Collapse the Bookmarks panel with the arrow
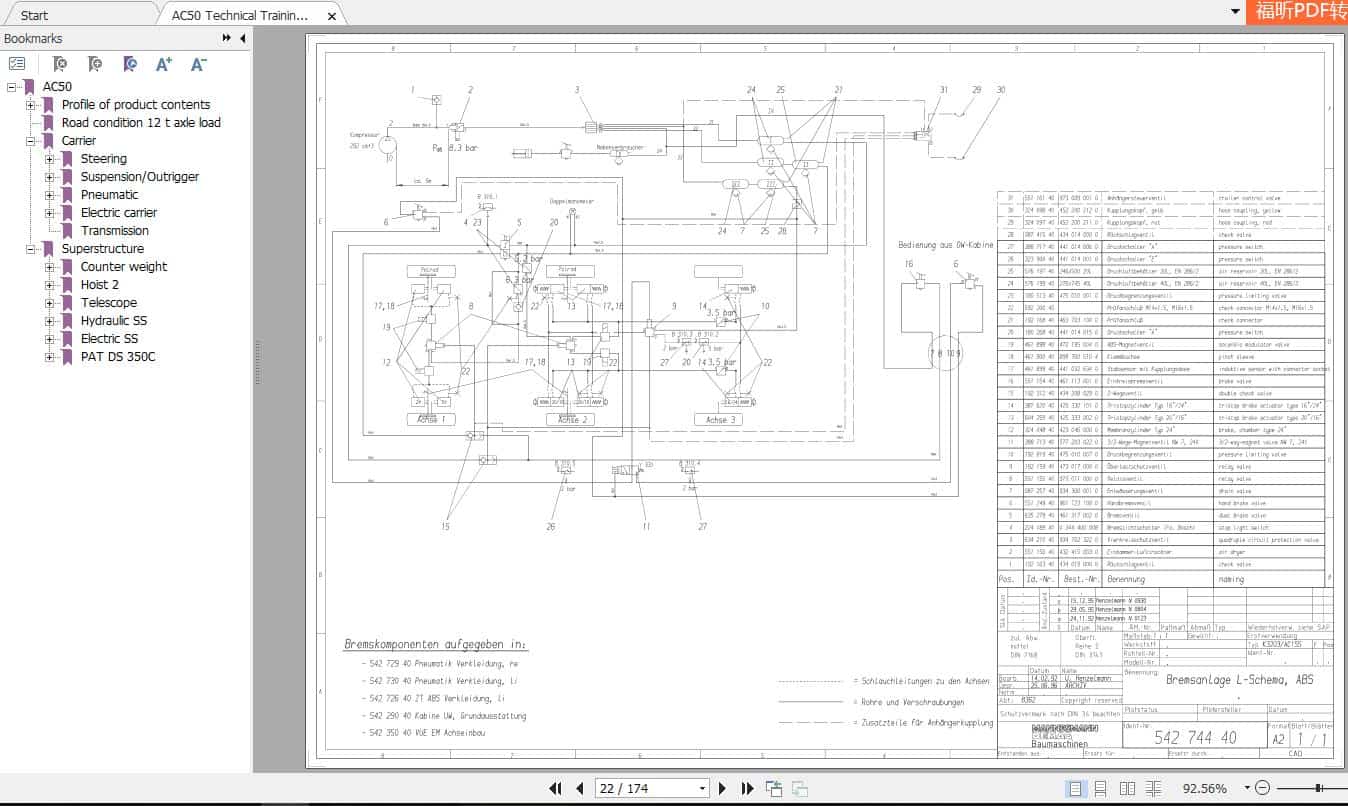This screenshot has width=1348, height=806. (242, 38)
